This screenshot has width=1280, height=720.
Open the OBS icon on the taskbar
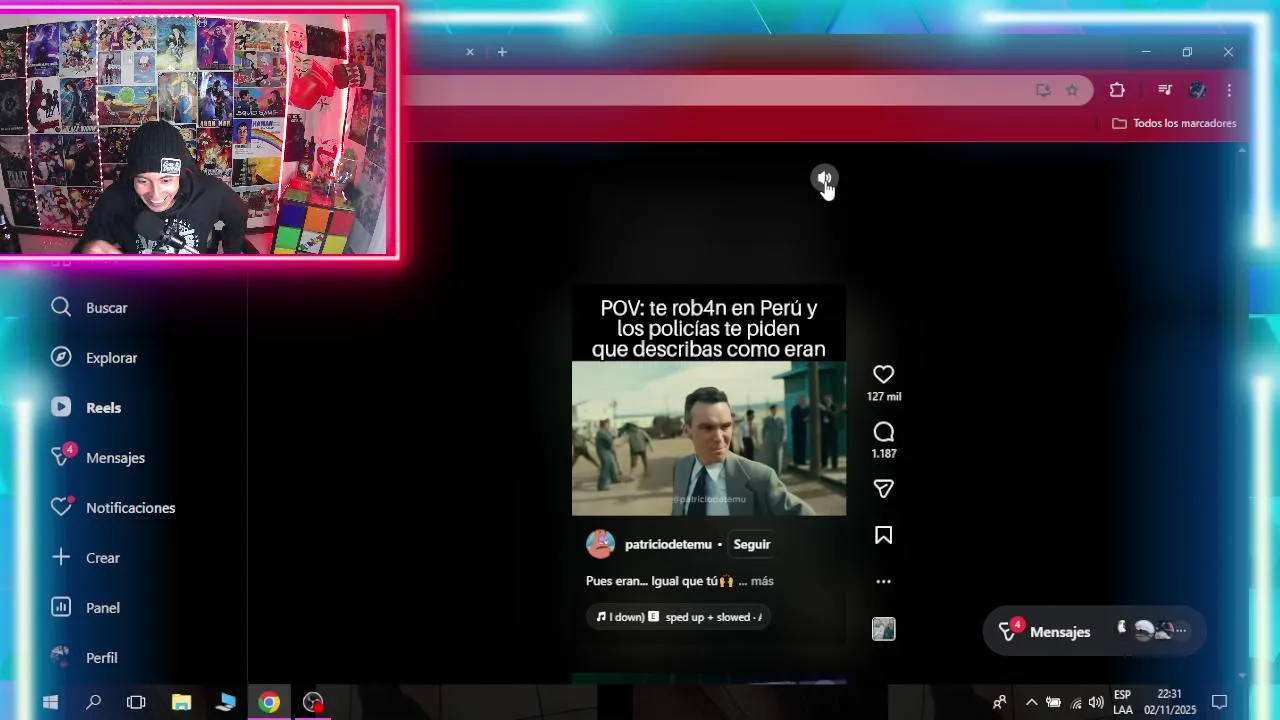[313, 702]
